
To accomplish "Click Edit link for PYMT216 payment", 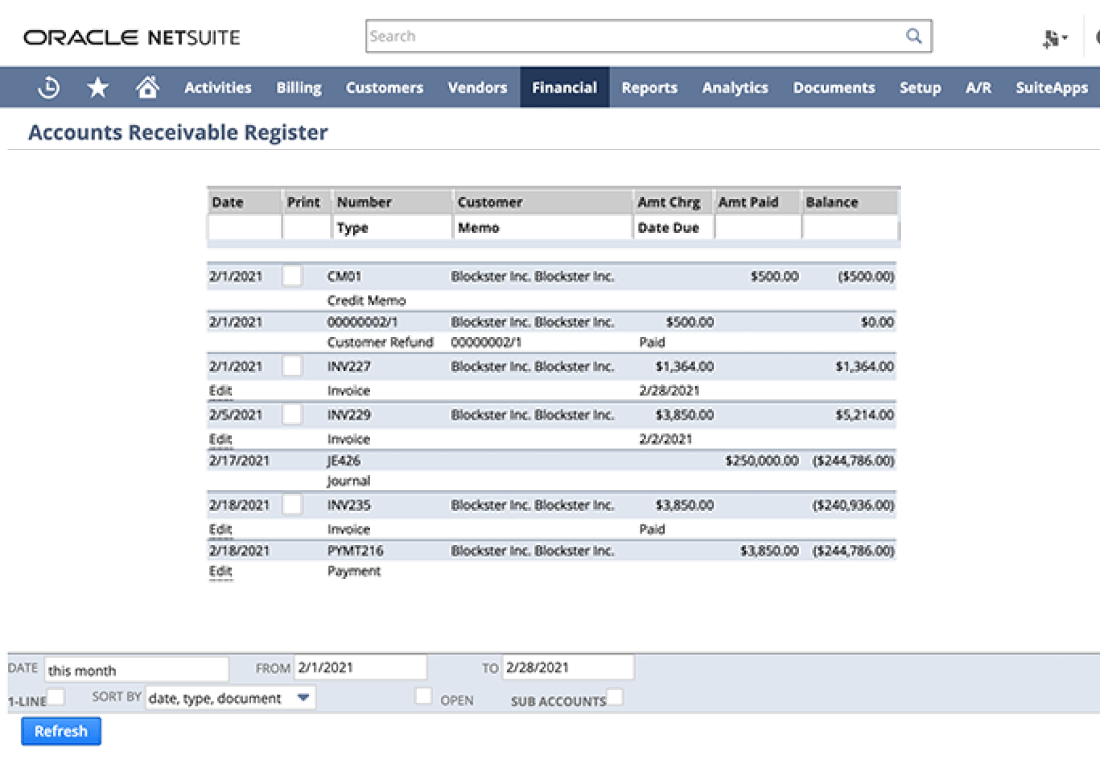I will pyautogui.click(x=220, y=571).
